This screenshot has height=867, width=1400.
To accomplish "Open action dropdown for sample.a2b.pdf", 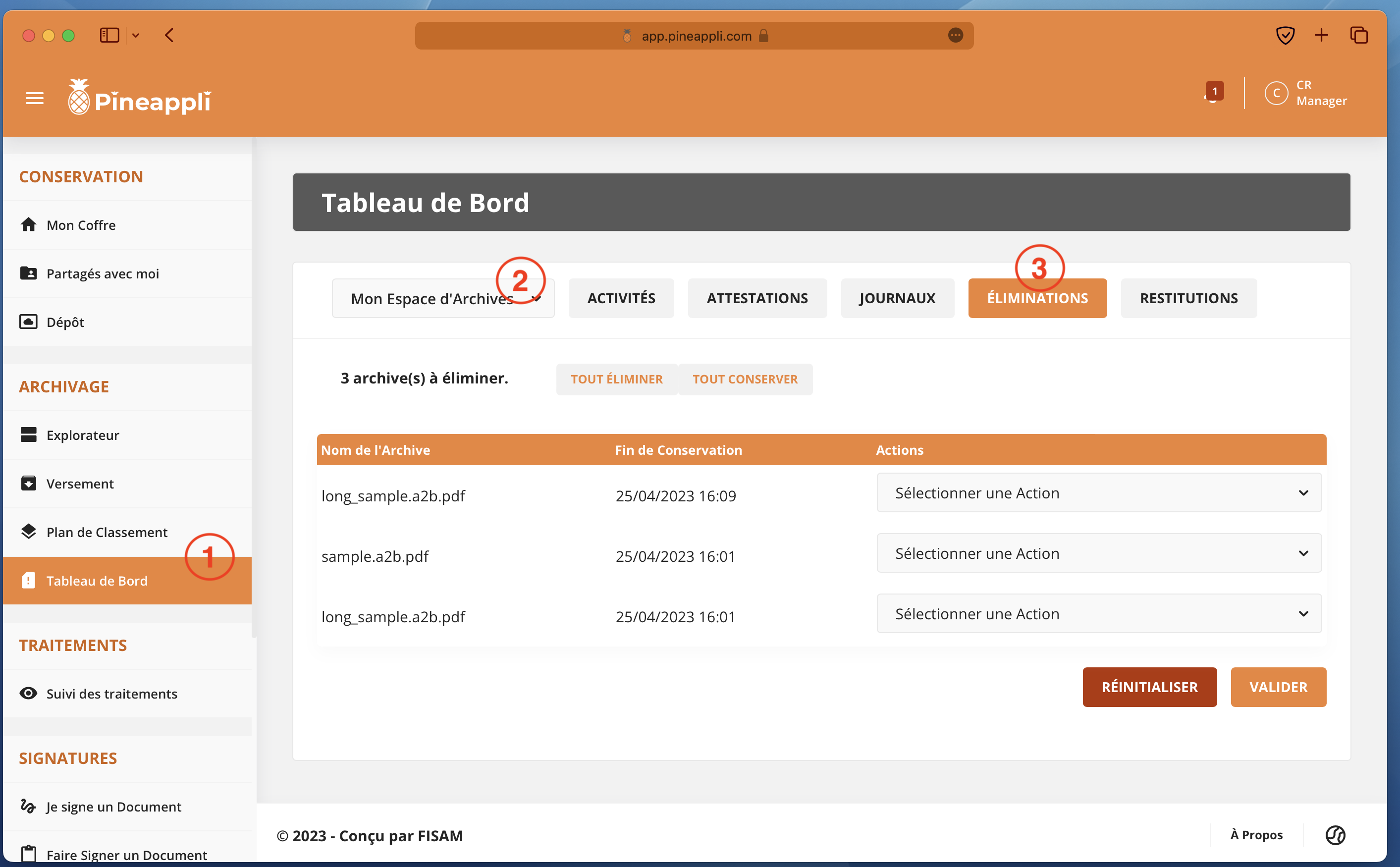I will 1098,553.
